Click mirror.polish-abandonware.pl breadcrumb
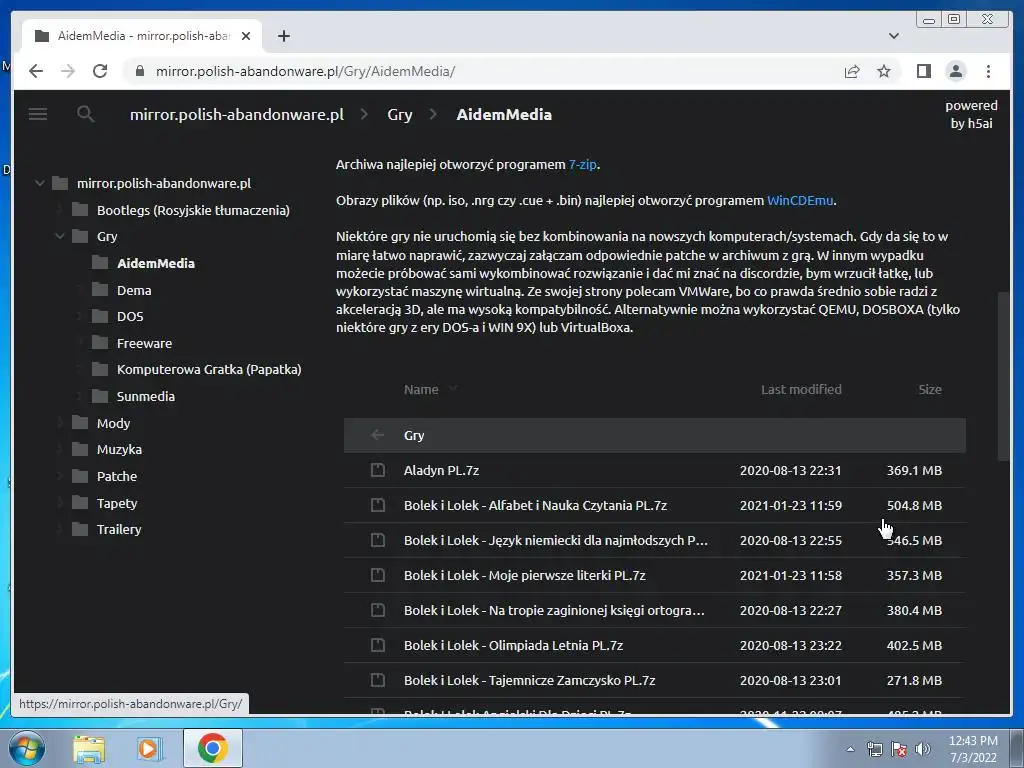 237,114
